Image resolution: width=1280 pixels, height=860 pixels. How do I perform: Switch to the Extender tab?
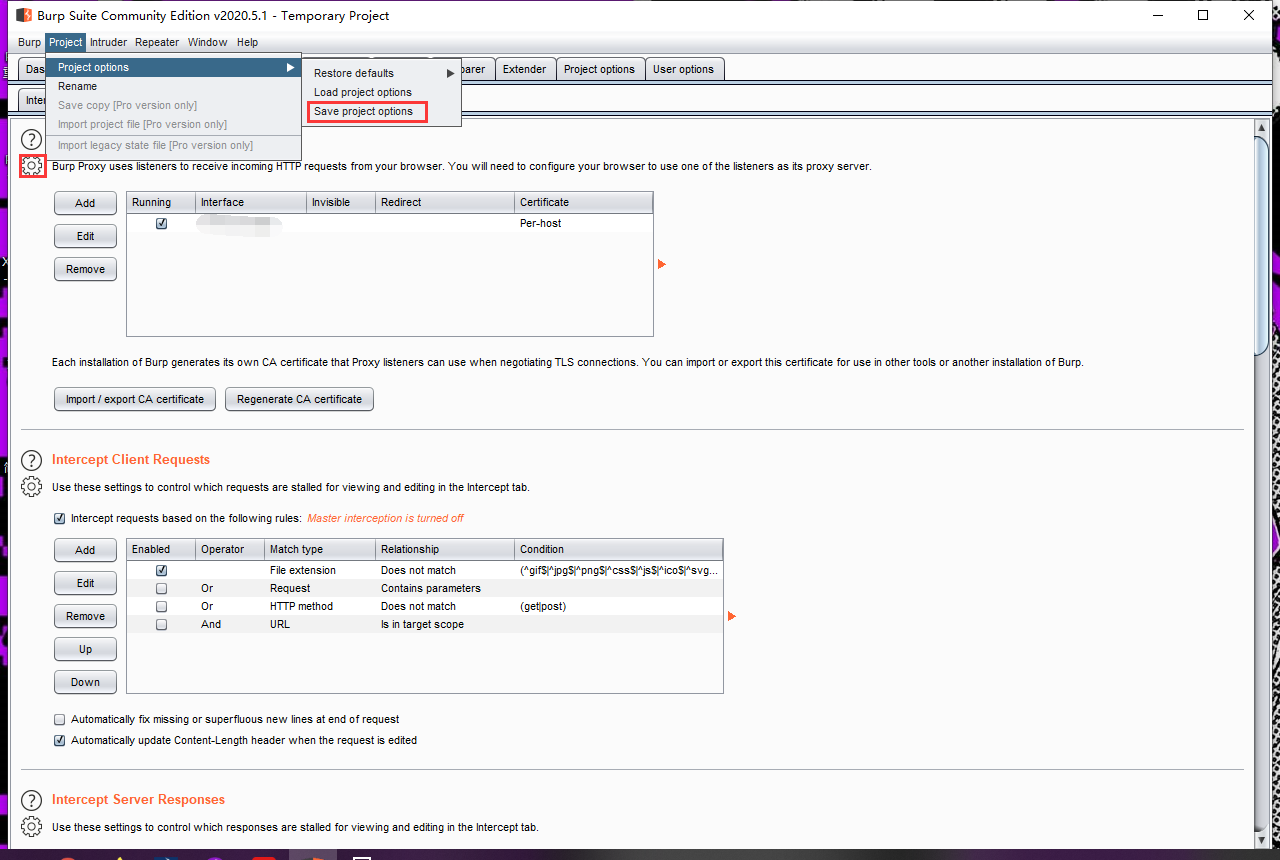(524, 69)
